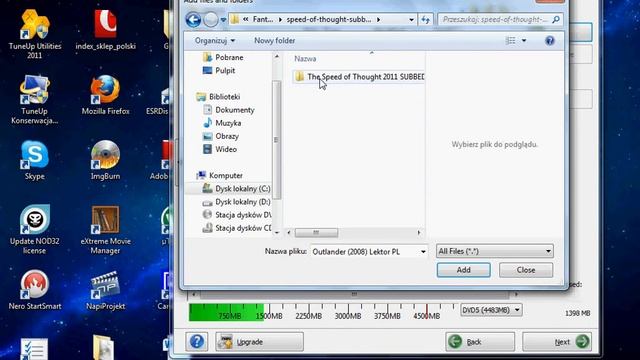Click the forward navigation arrow in dialog
Screen dimensions: 640x360
pos(211,19)
